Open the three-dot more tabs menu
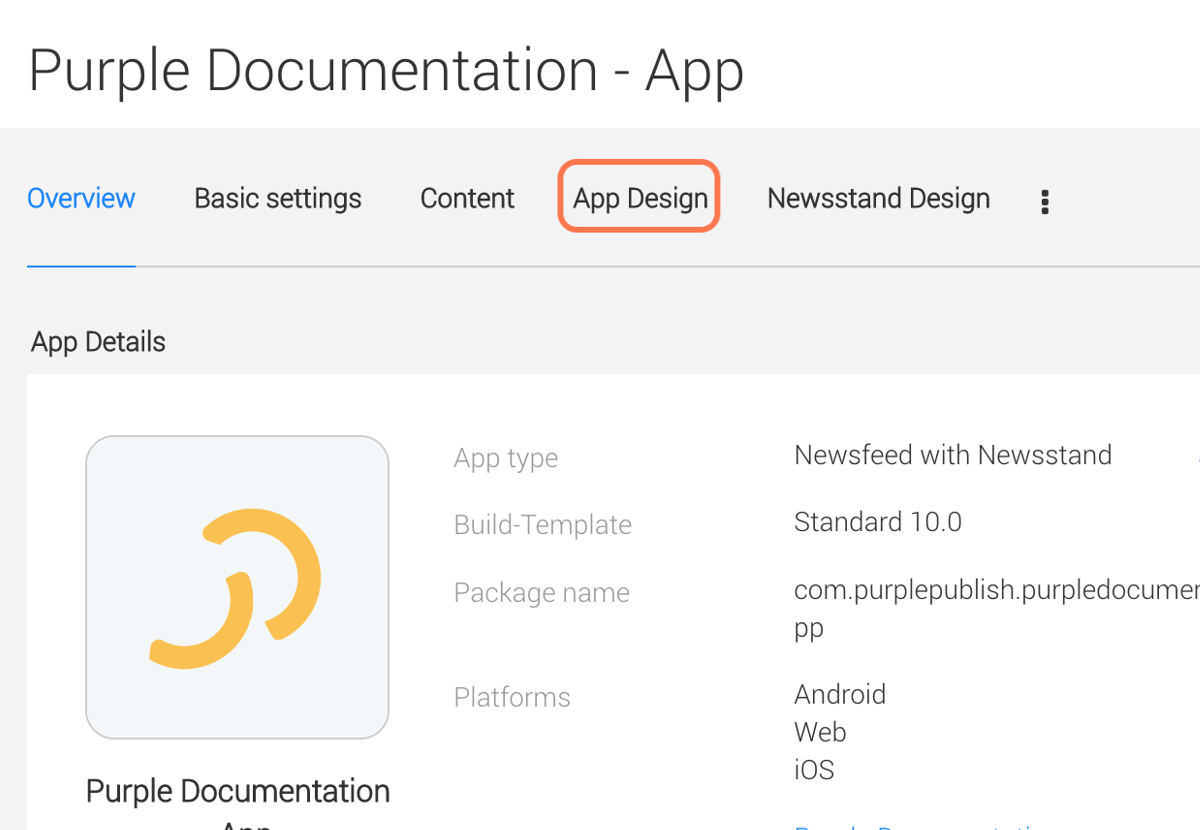Screen dimensions: 1200x830 pos(1045,202)
